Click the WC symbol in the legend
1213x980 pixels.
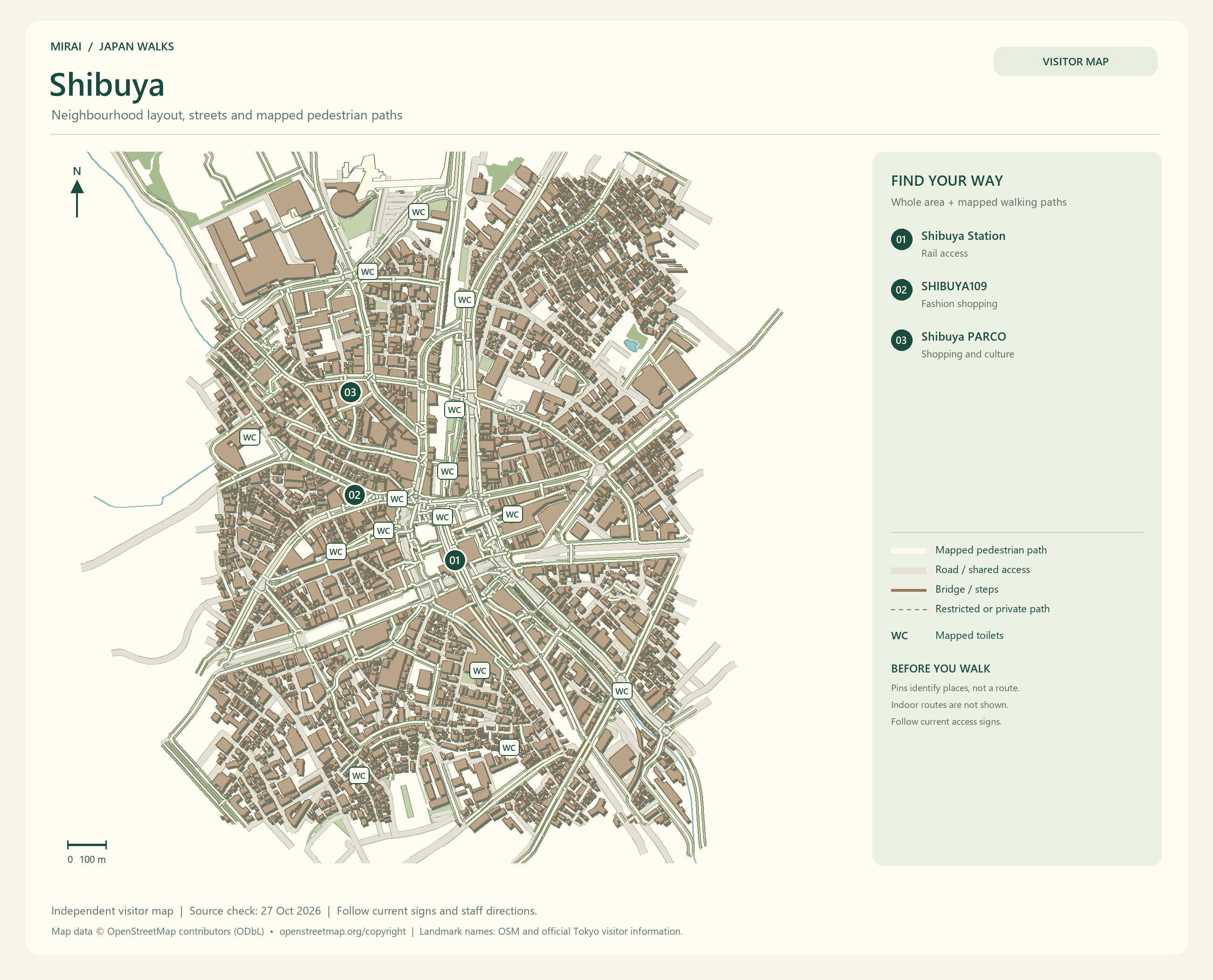point(899,636)
